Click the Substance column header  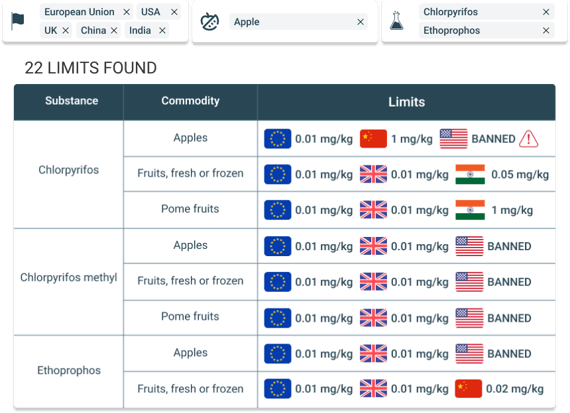(x=69, y=102)
